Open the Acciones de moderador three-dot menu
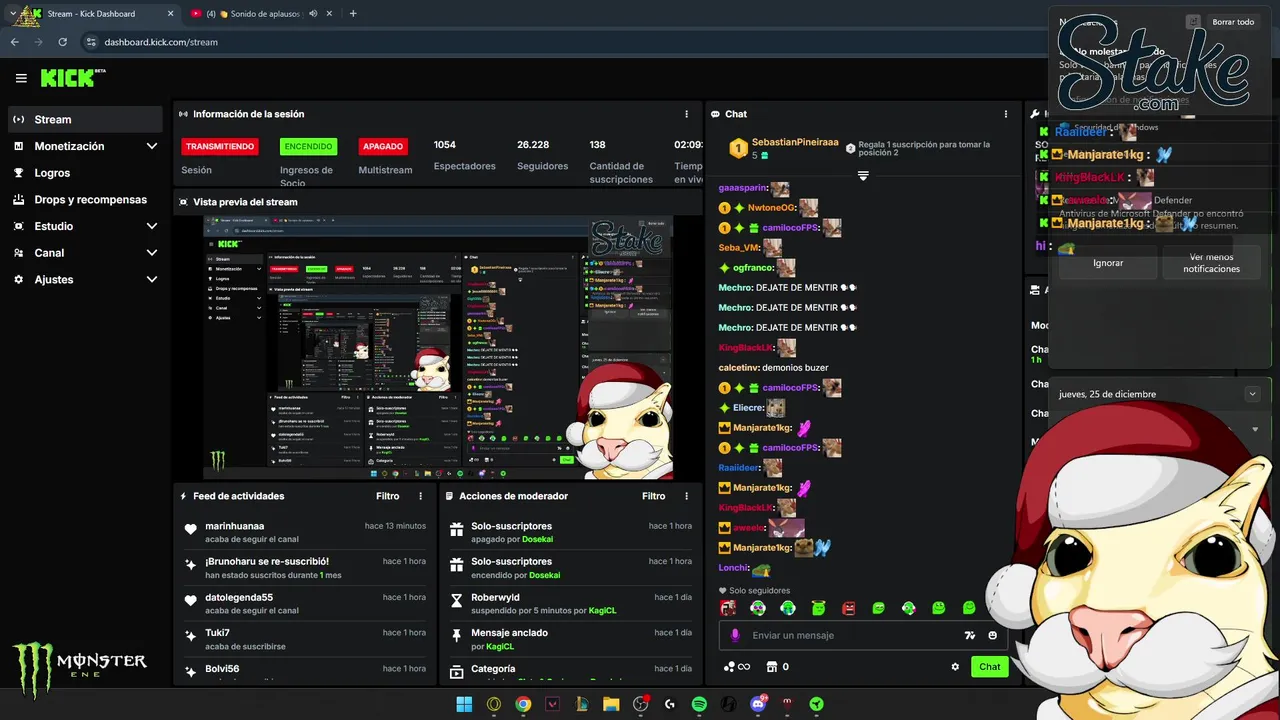 [x=686, y=496]
